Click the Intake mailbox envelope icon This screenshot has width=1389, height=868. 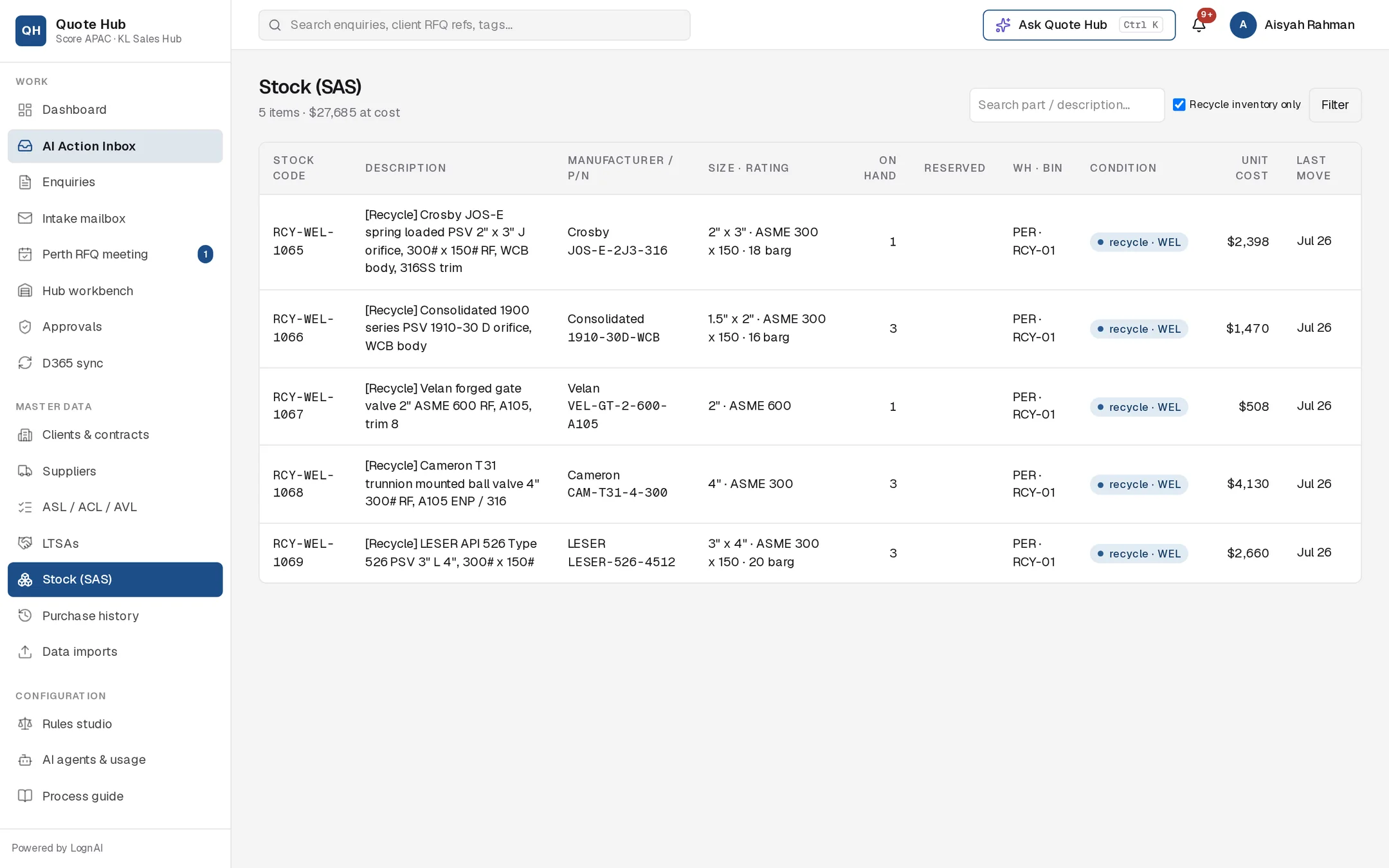point(25,219)
